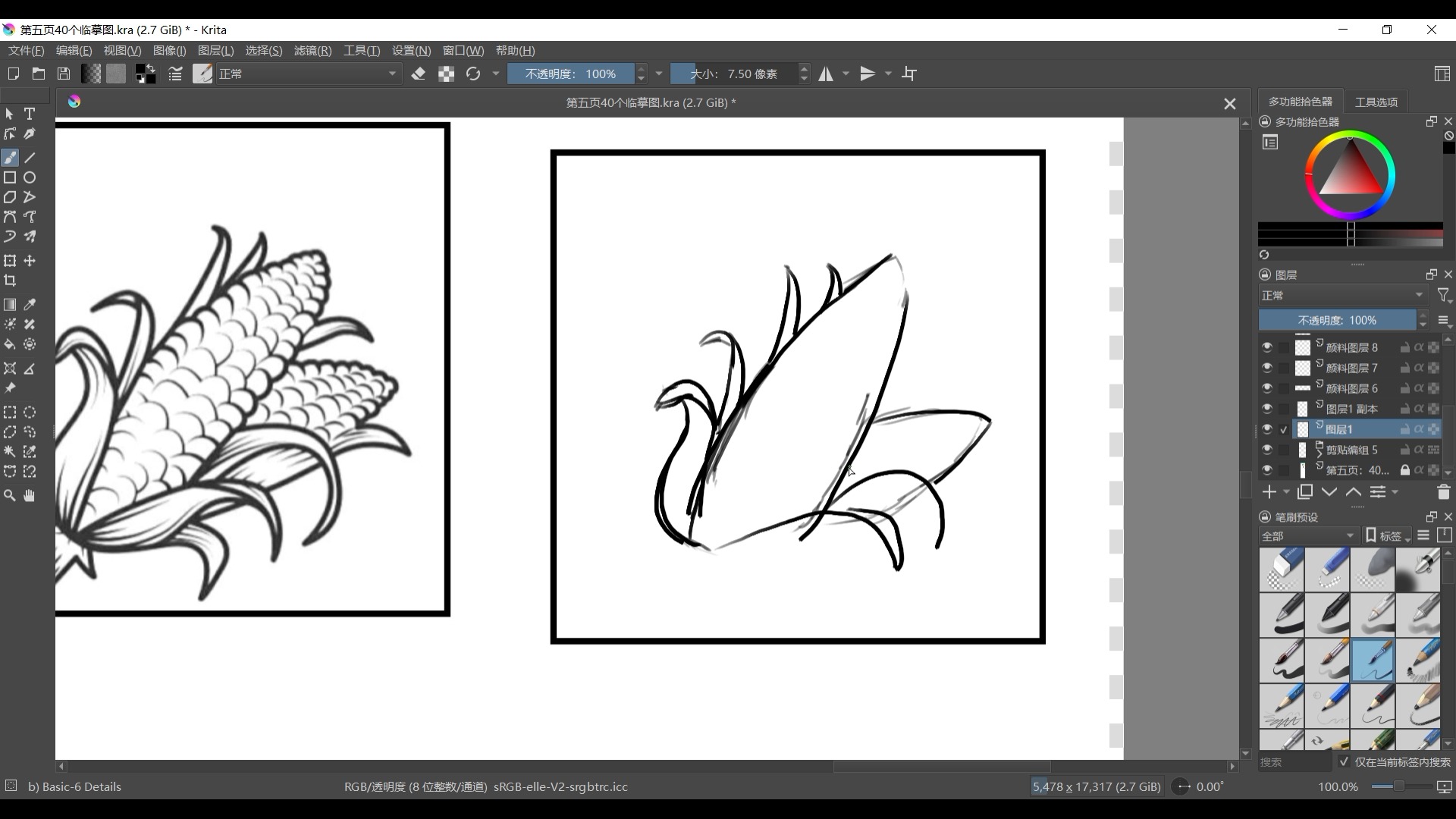Open the 文件 menu
This screenshot has width=1456, height=819.
pyautogui.click(x=26, y=51)
